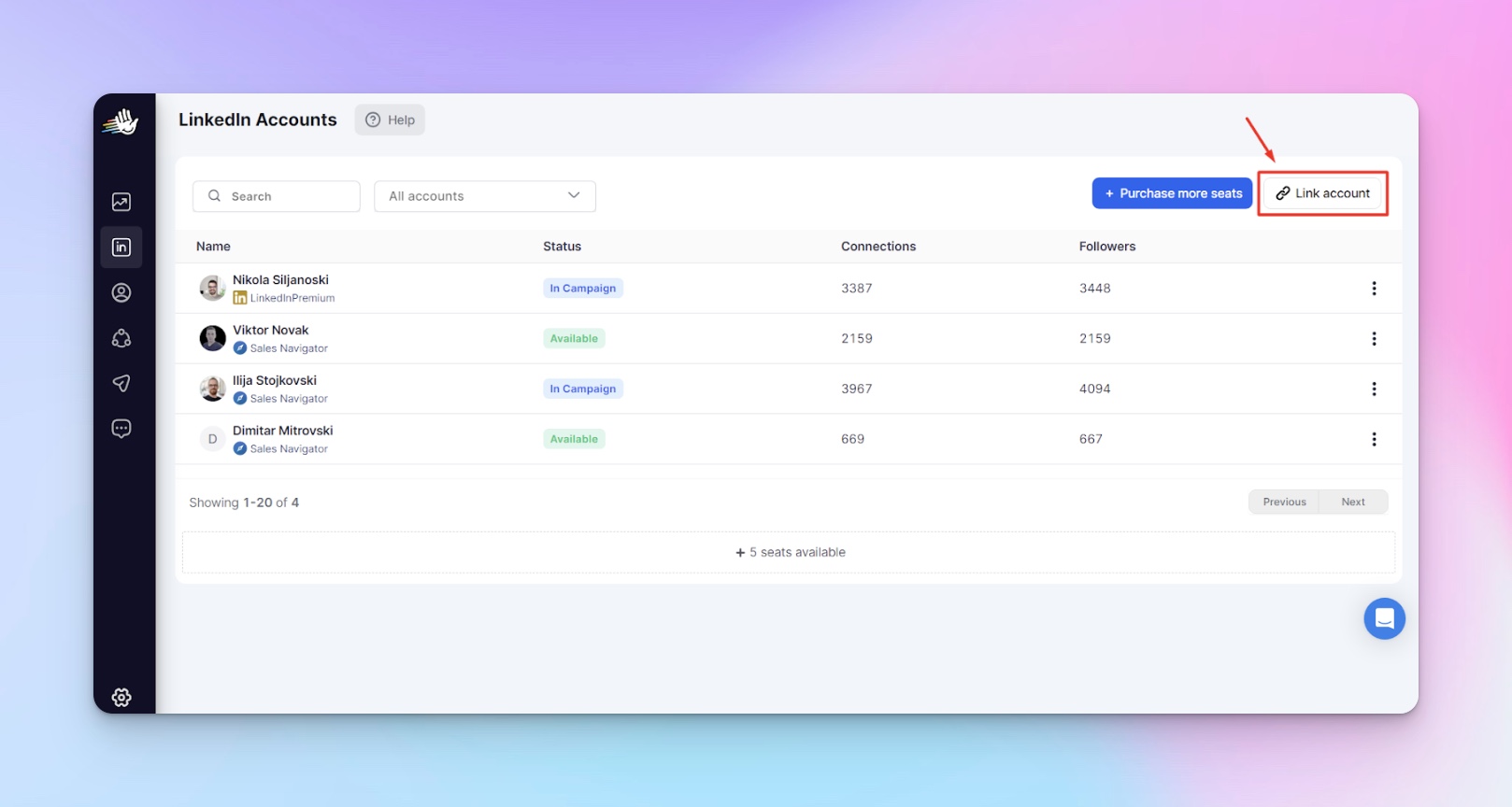Click the Connections column header
Image resolution: width=1512 pixels, height=807 pixels.
(x=878, y=247)
